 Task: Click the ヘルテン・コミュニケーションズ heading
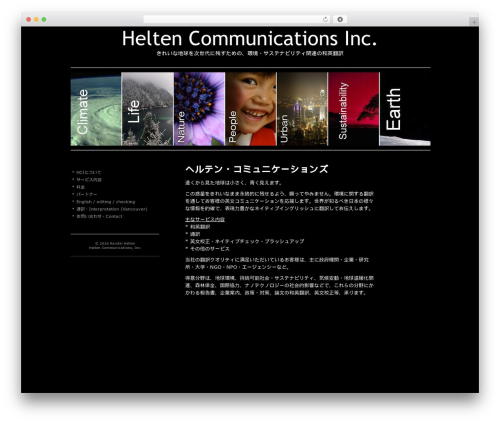click(x=257, y=169)
